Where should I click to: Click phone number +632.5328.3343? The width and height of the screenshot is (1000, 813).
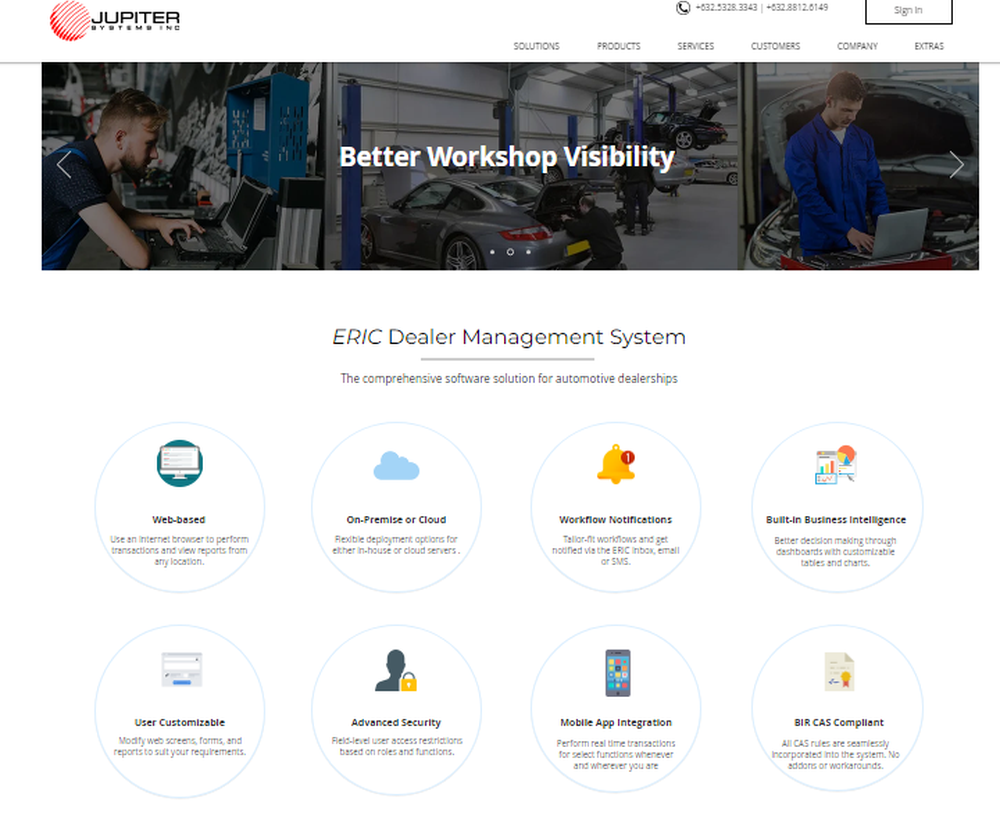726,8
